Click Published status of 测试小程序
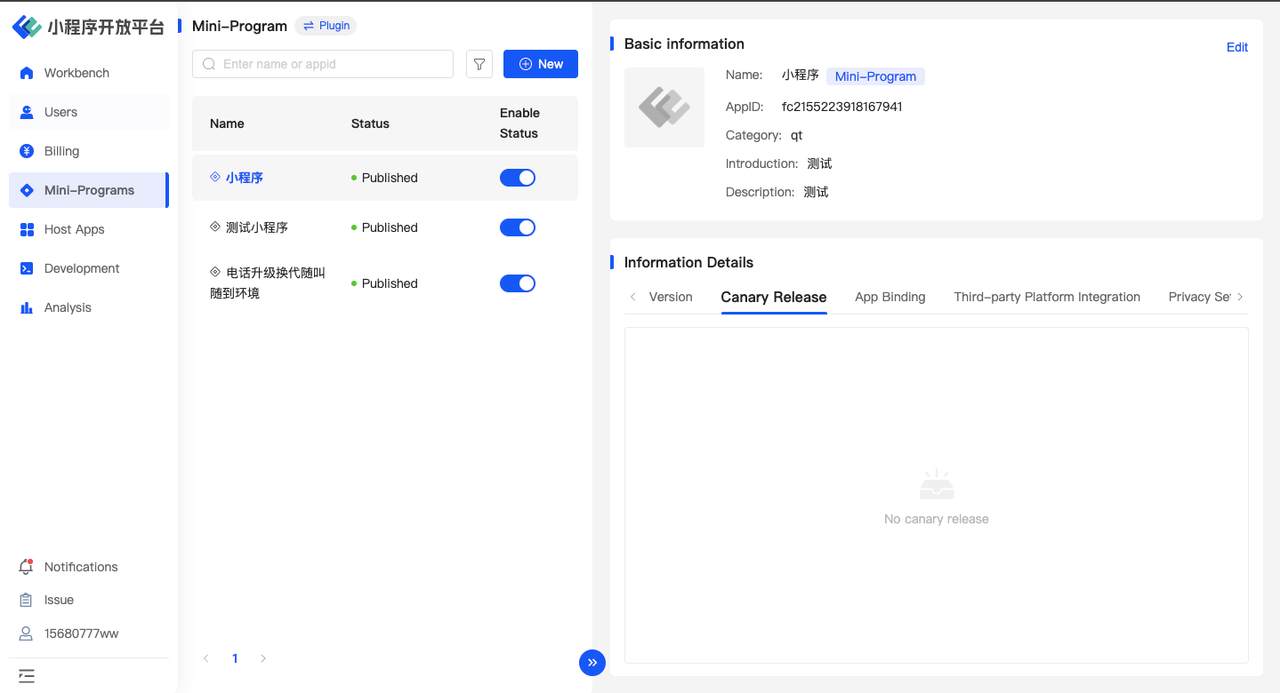1280x693 pixels. 385,228
